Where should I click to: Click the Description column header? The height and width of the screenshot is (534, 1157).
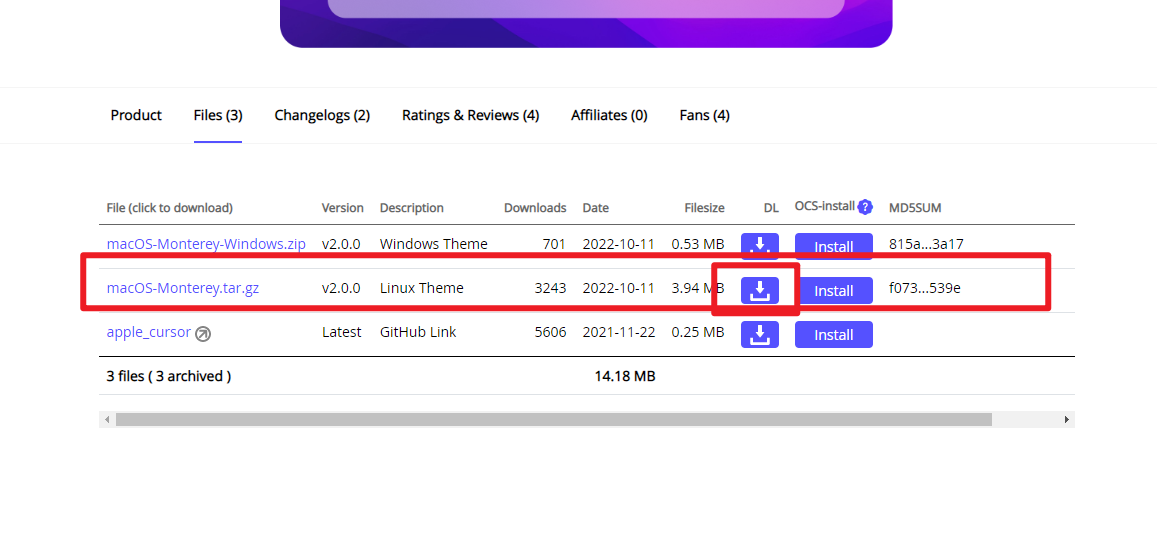point(412,208)
